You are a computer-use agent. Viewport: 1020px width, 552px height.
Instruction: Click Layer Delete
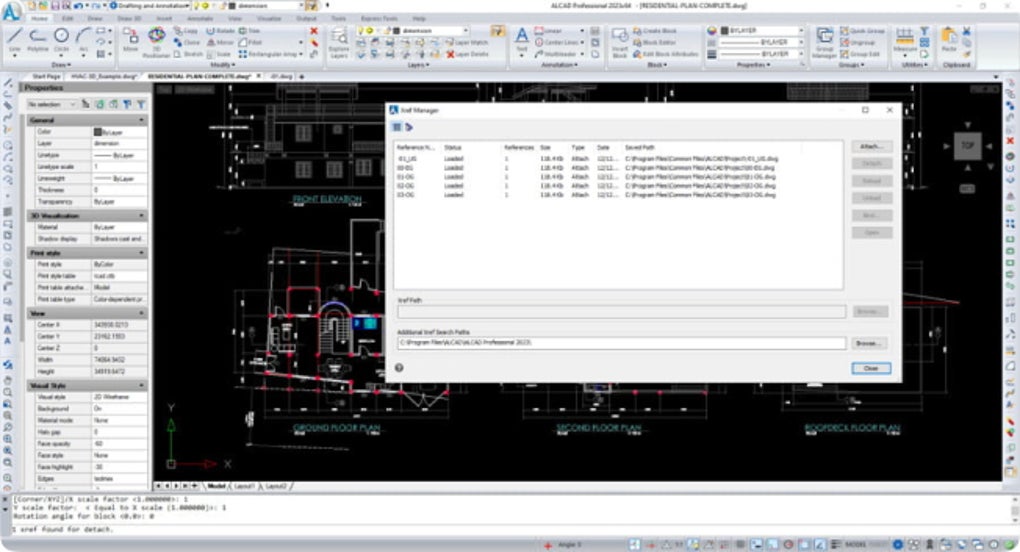click(466, 54)
